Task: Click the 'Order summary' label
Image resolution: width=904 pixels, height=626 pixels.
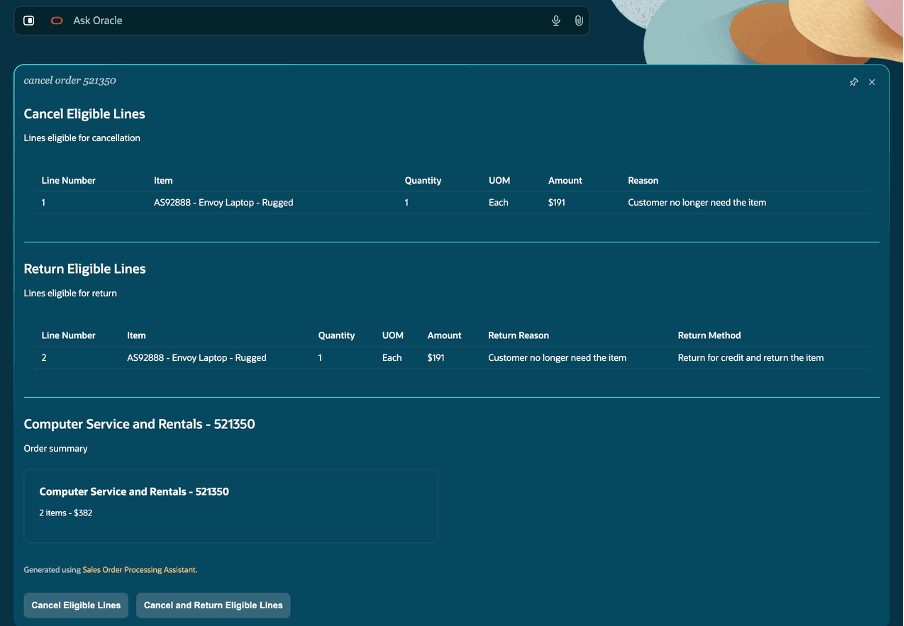Action: (x=55, y=448)
